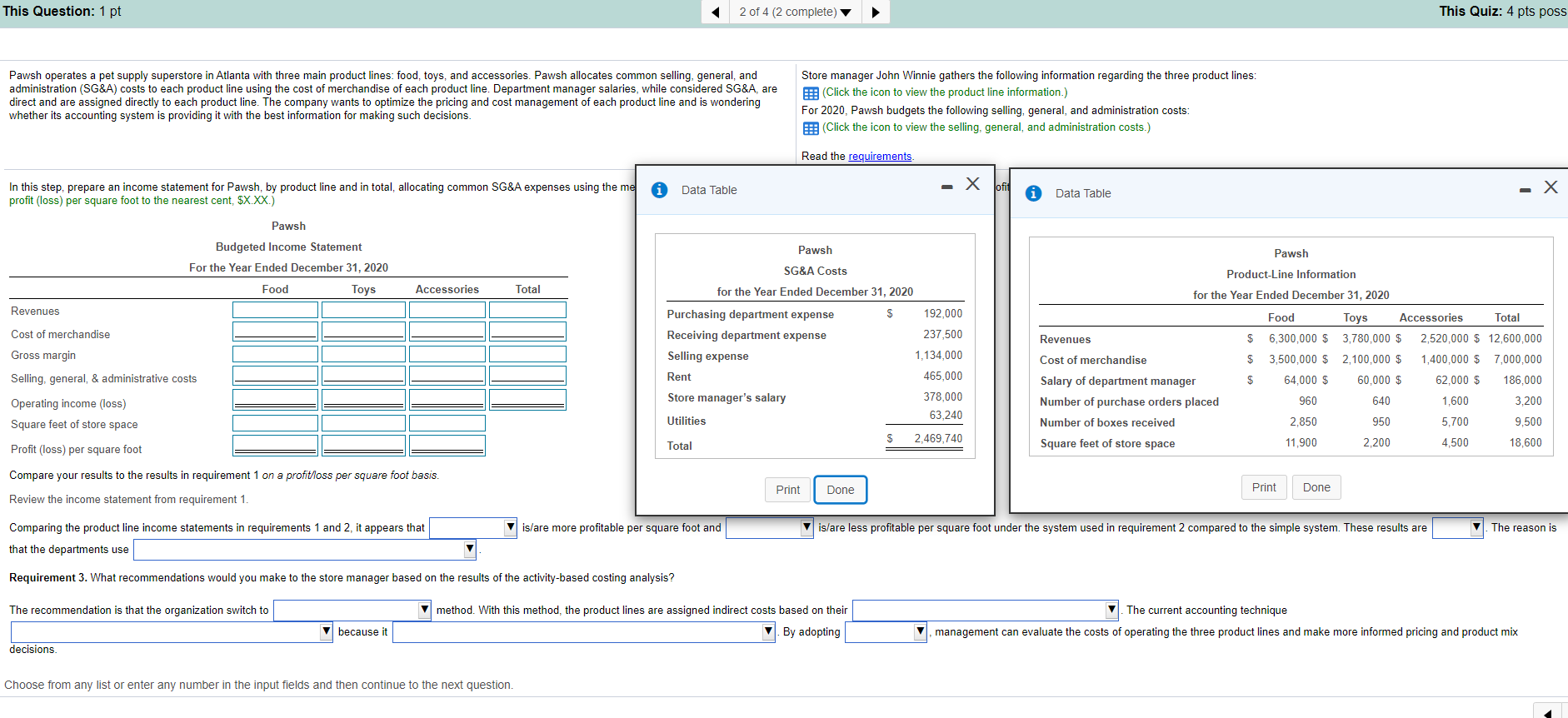Viewport: 1568px width, 718px height.
Task: Click the back arrow at bottom right
Action: [x=1547, y=712]
